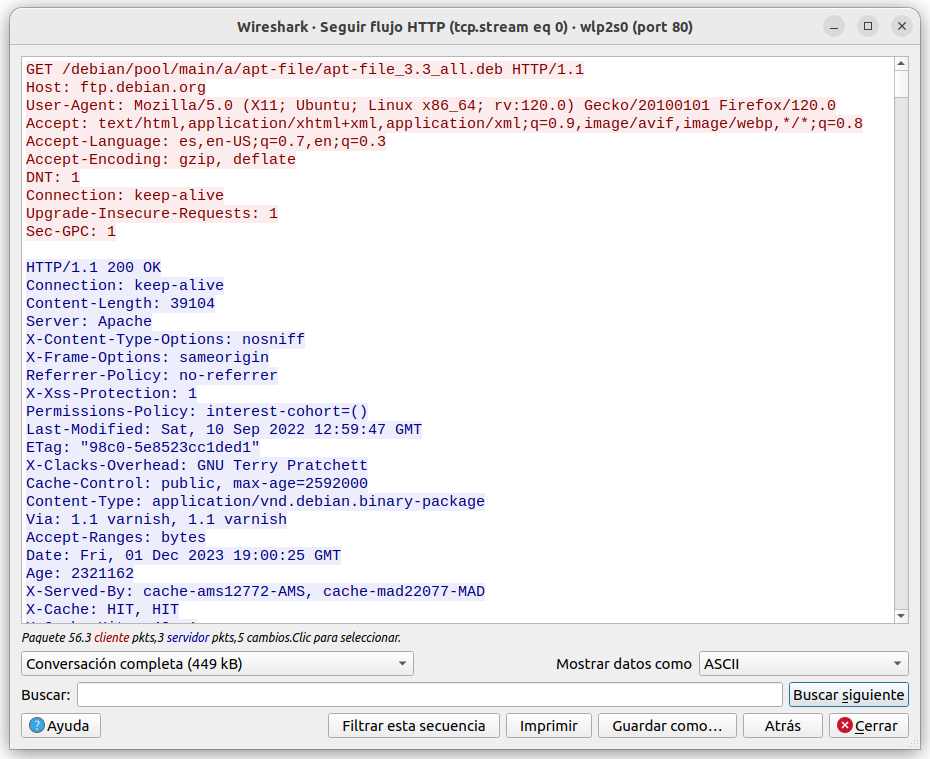Select the DNT: 1 line
This screenshot has width=930, height=759.
pyautogui.click(x=53, y=177)
